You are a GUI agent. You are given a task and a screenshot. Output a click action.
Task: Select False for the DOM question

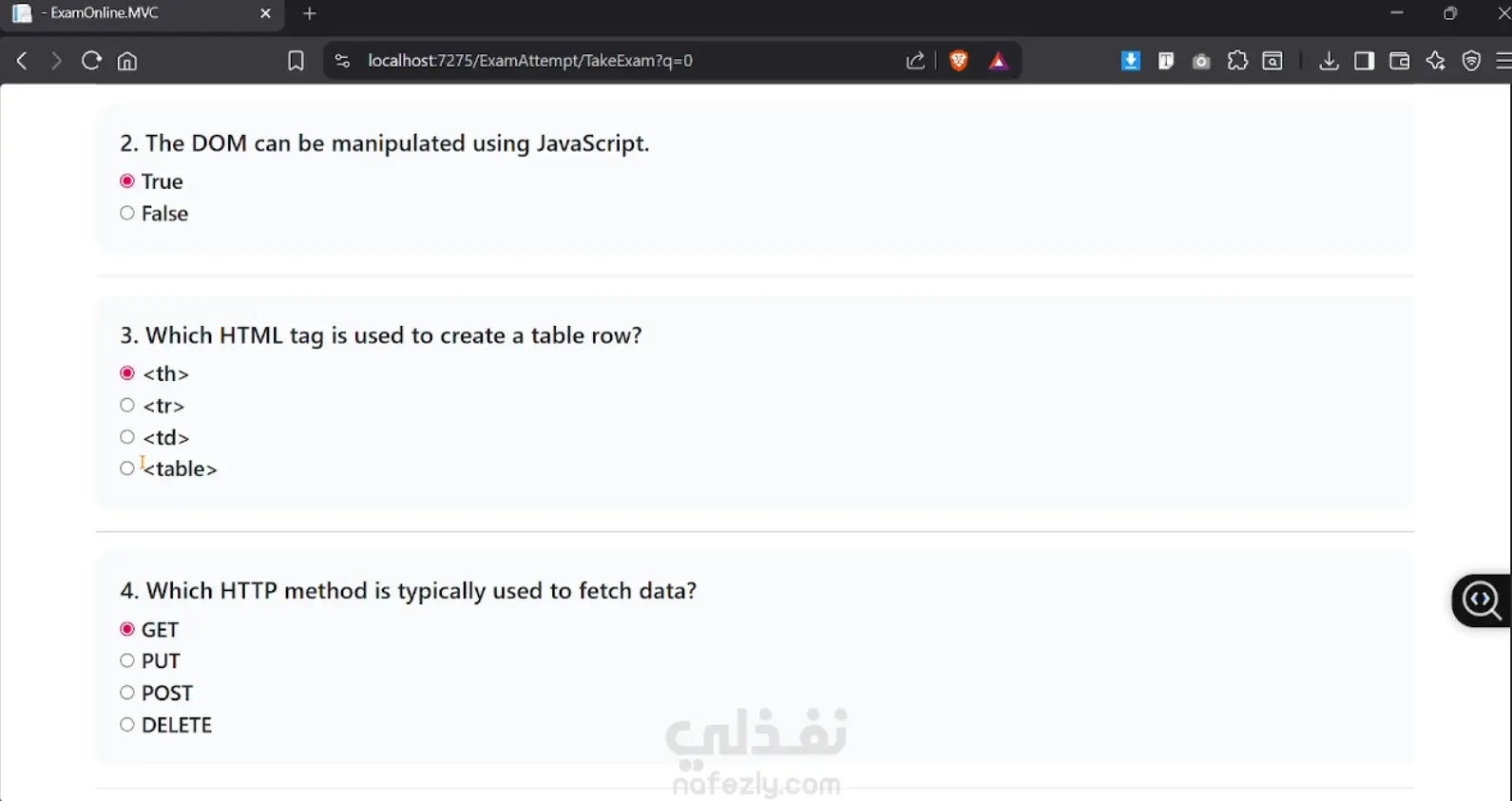[127, 214]
